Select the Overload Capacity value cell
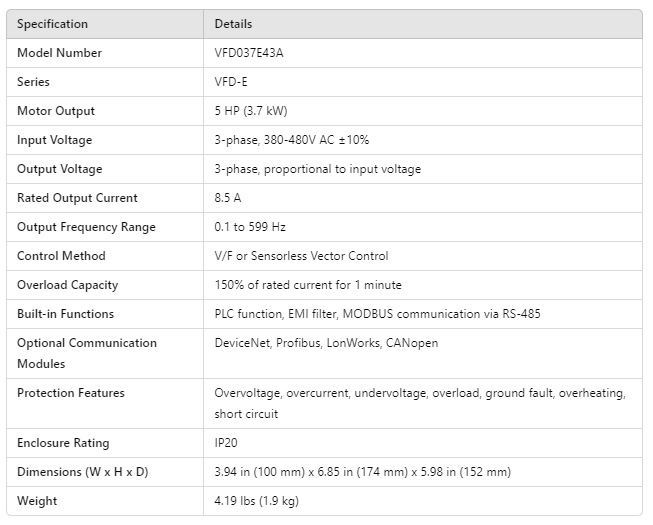 point(308,285)
